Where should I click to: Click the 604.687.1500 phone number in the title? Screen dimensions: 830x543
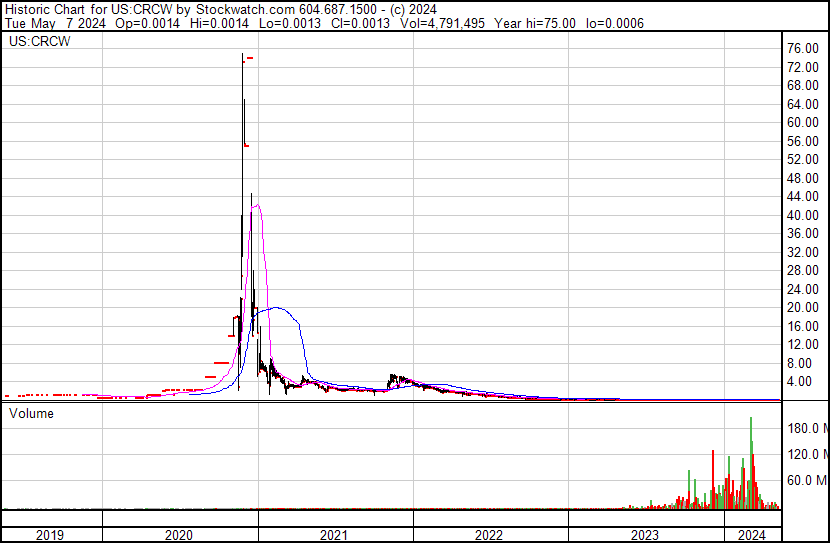pyautogui.click(x=338, y=10)
